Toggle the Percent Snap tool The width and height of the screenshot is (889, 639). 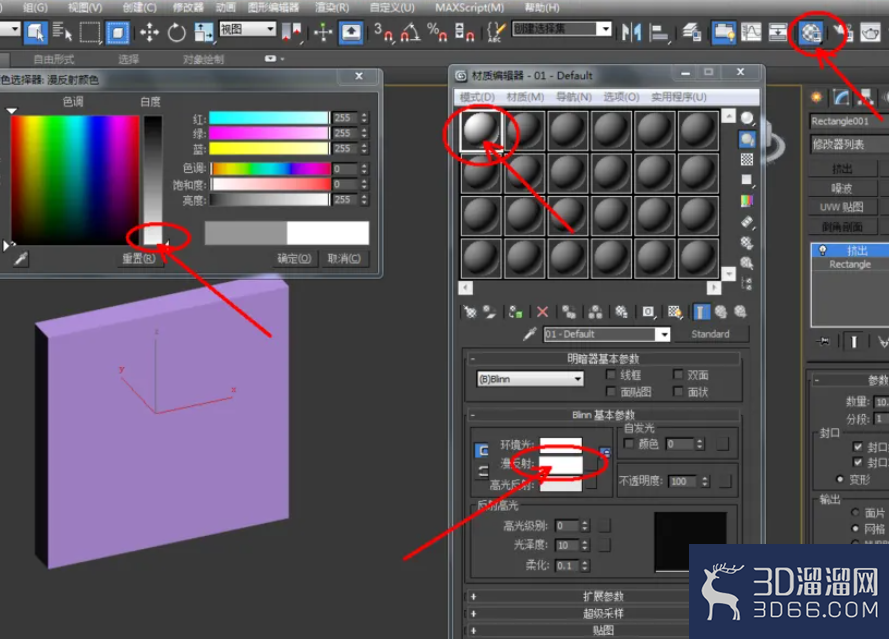[x=437, y=32]
